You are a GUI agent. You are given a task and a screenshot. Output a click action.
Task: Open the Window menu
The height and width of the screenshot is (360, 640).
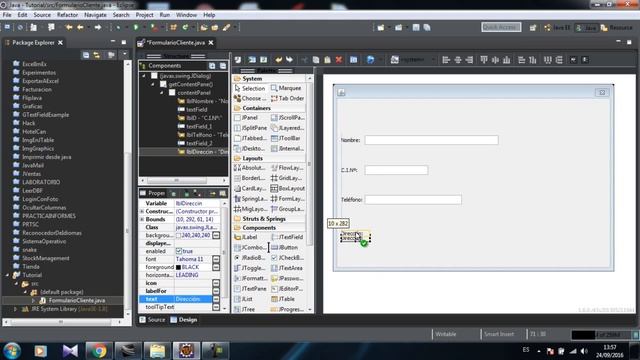pos(186,15)
